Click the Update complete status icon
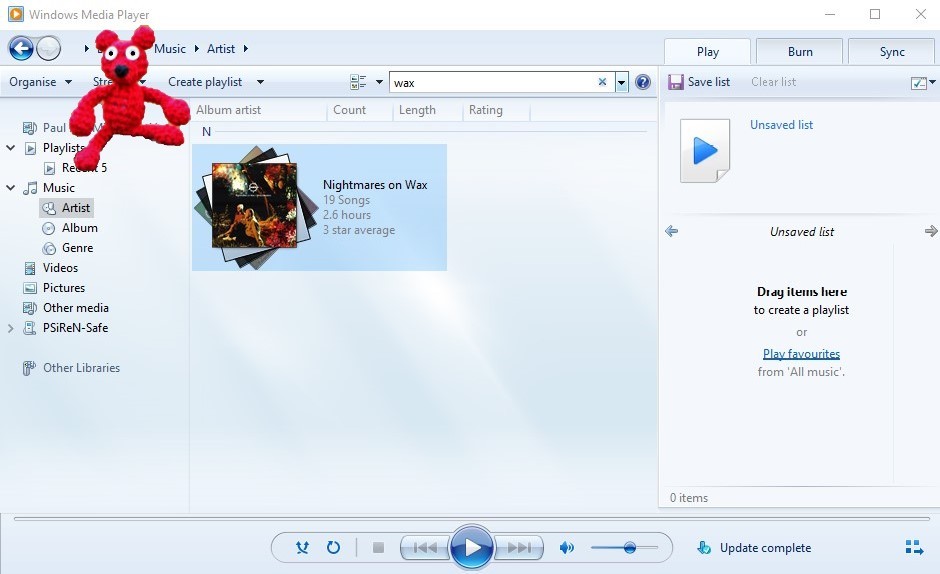This screenshot has width=940, height=574. click(704, 548)
